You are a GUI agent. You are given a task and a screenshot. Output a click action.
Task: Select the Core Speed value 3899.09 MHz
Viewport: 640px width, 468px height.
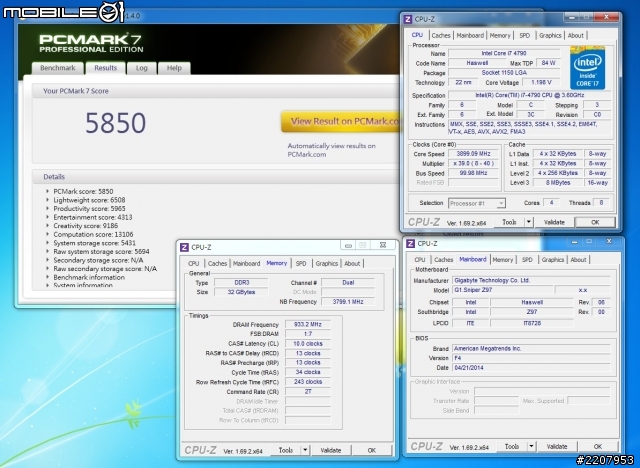click(473, 154)
